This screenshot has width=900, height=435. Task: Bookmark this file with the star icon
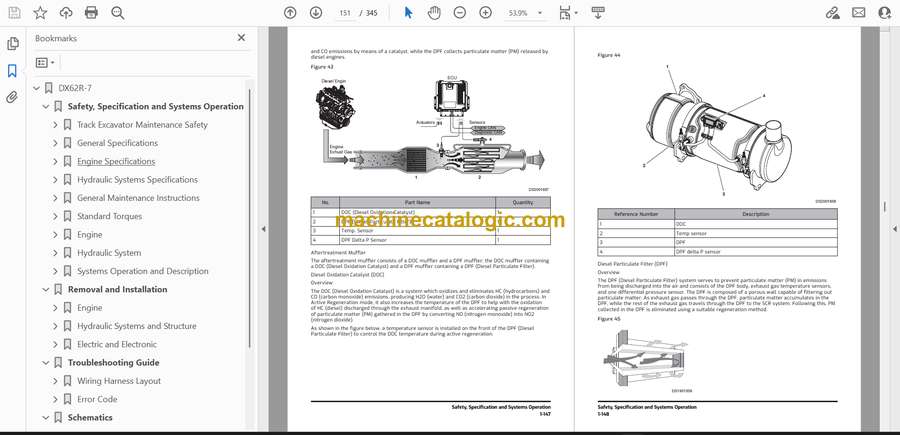pyautogui.click(x=40, y=13)
